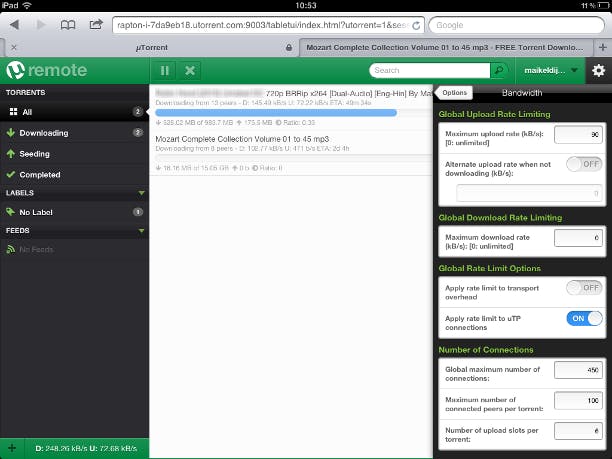Click the No Feeds entry
612x459 pixels.
pyautogui.click(x=36, y=249)
